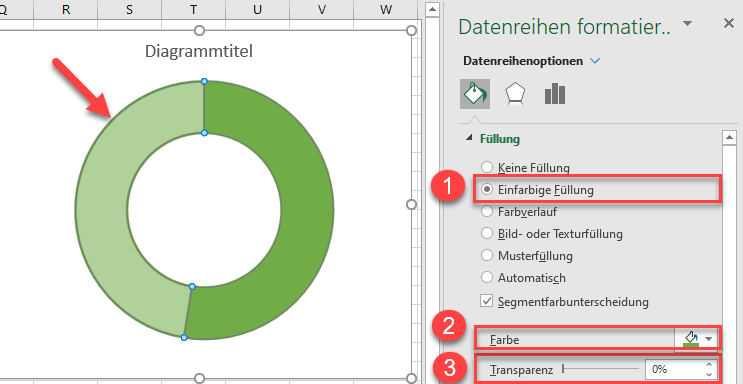Select the Musterfüllung radio button

pos(487,256)
